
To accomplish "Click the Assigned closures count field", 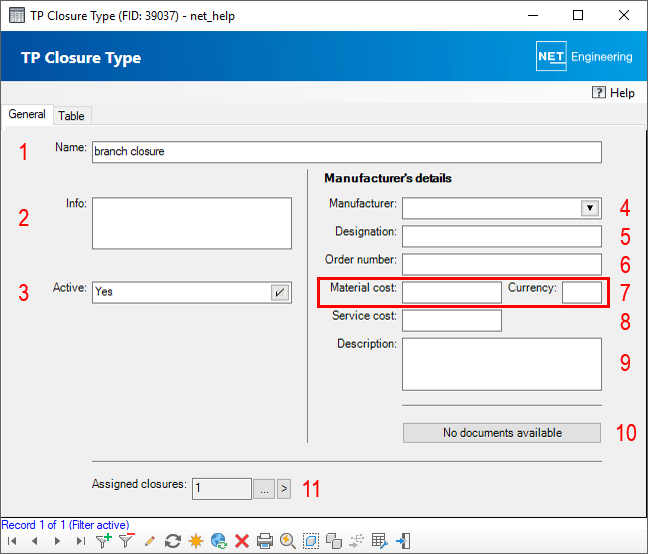I will (x=222, y=489).
